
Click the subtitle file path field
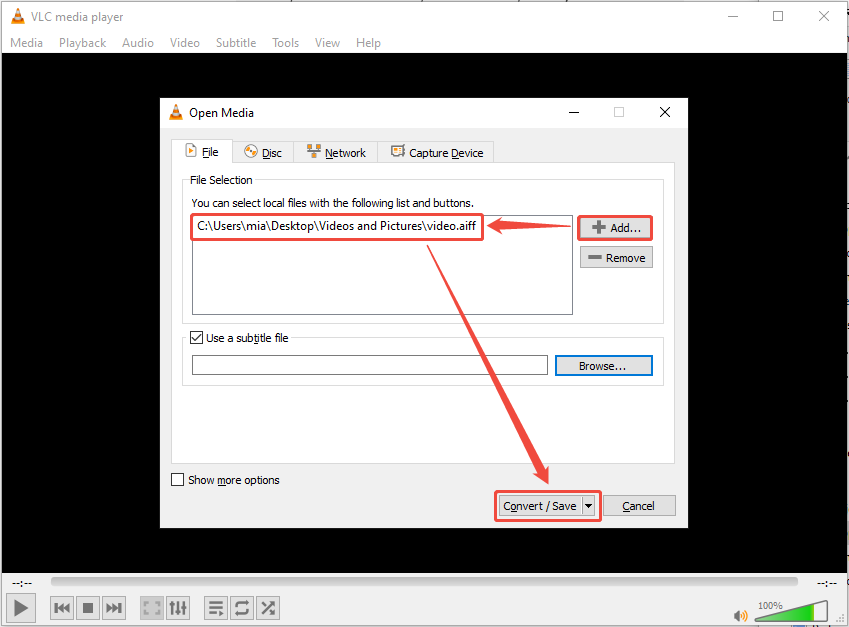pyautogui.click(x=370, y=365)
